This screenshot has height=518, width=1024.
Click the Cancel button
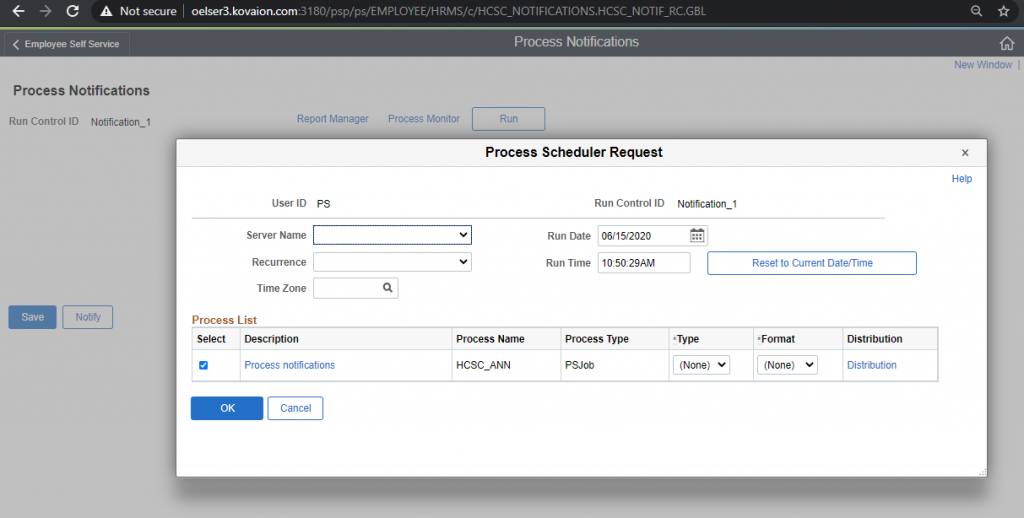(295, 408)
